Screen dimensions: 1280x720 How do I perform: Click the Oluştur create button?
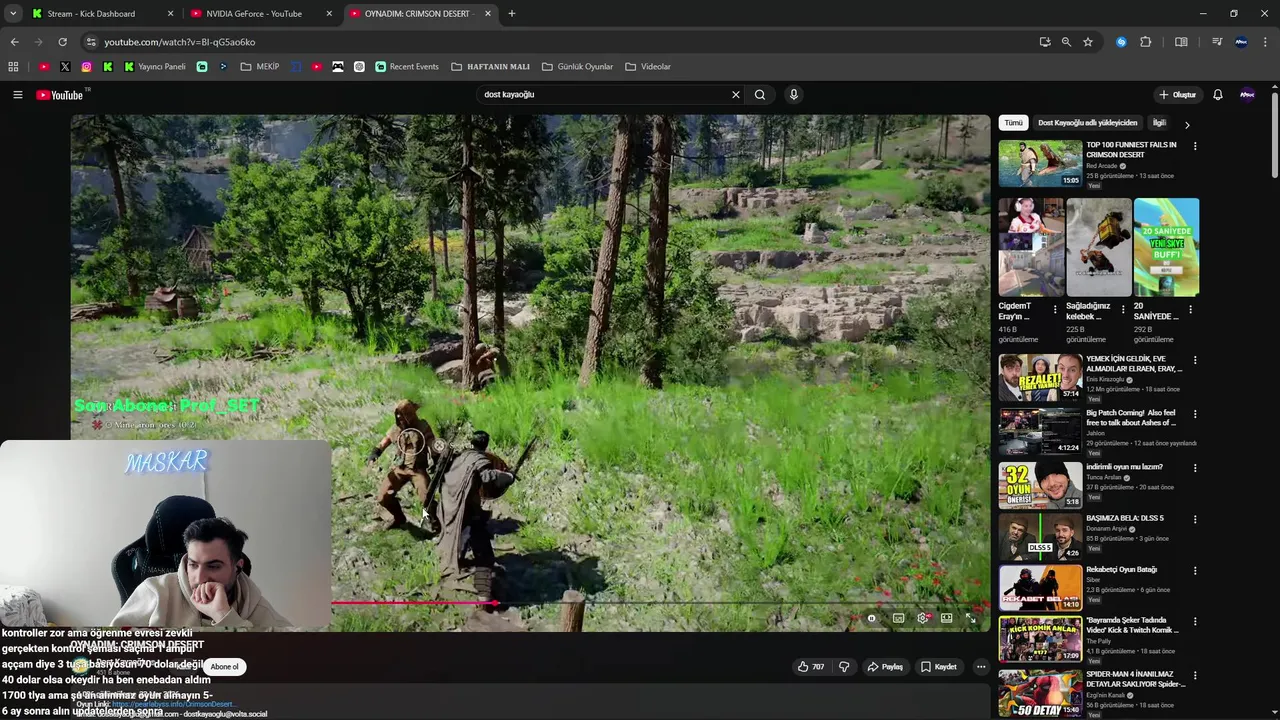[1177, 95]
